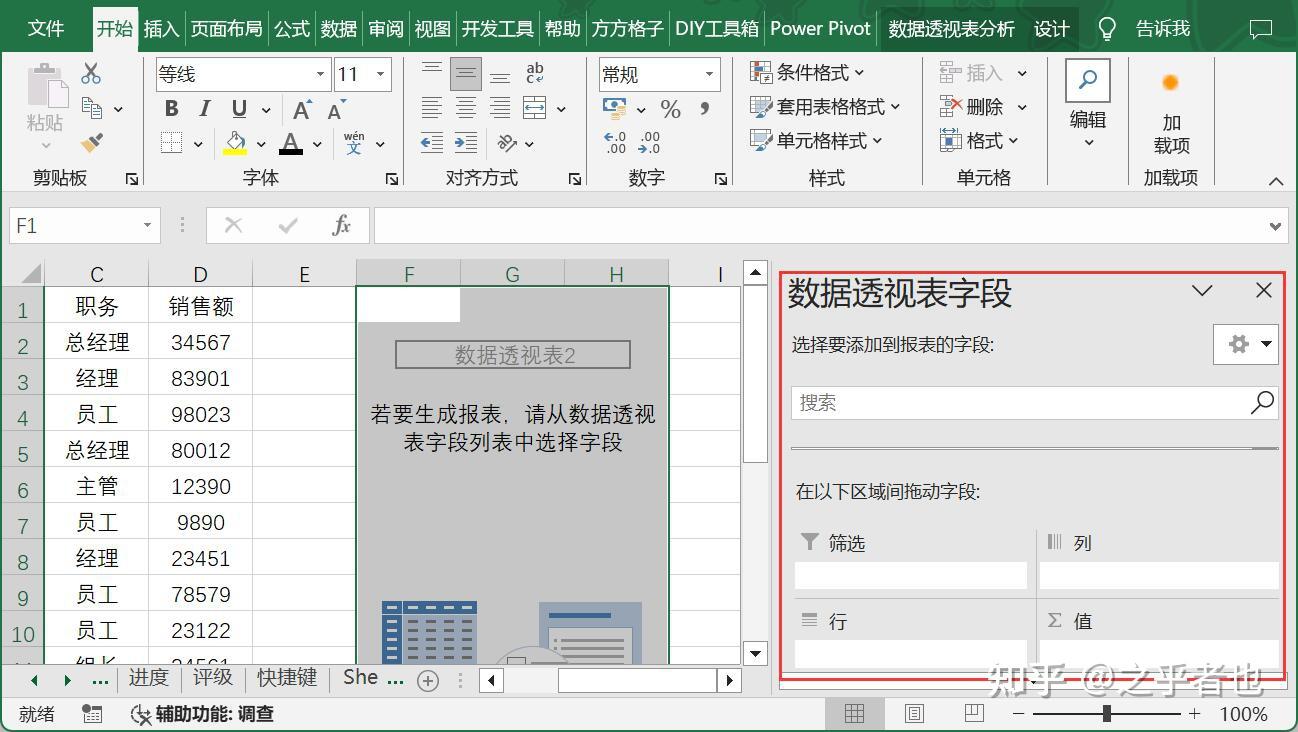Toggle bold formatting
Image resolution: width=1298 pixels, height=732 pixels.
coord(170,108)
